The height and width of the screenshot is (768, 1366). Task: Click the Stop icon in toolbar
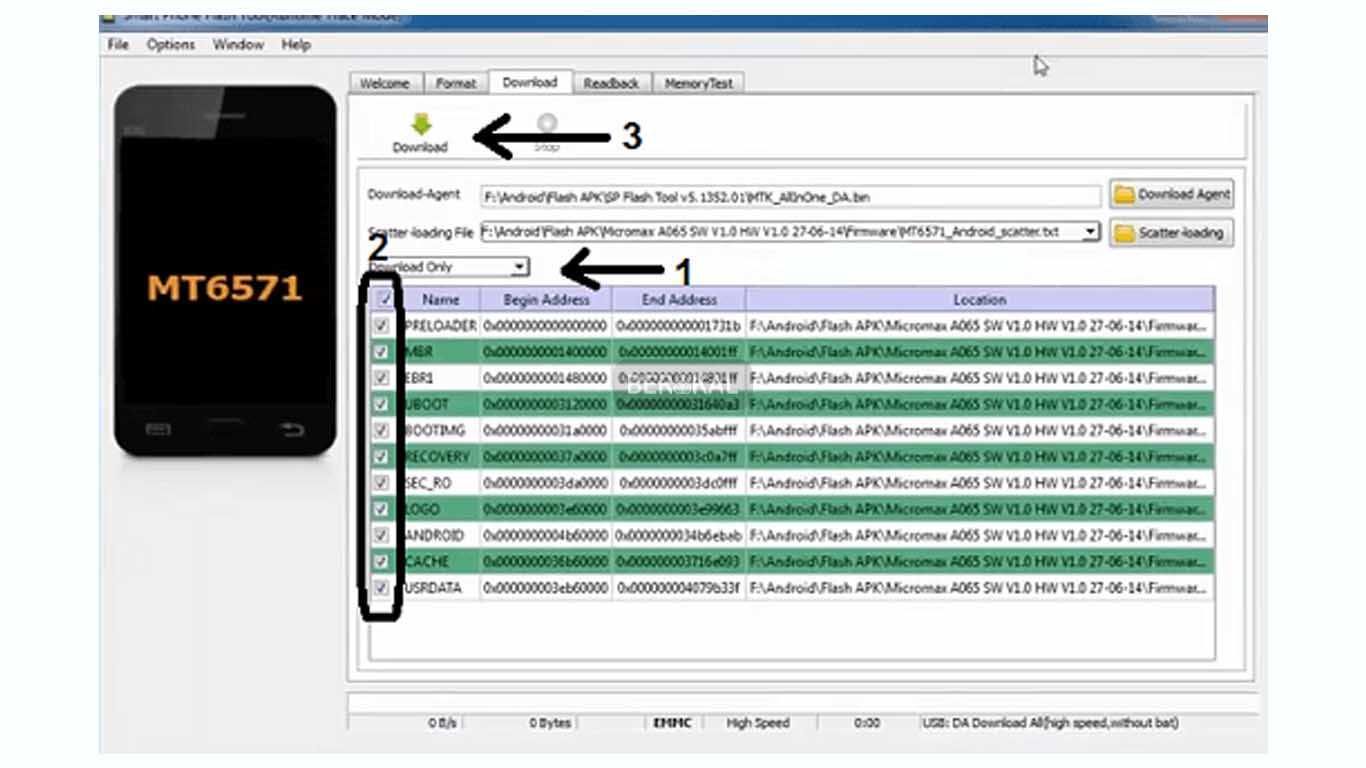[x=547, y=125]
